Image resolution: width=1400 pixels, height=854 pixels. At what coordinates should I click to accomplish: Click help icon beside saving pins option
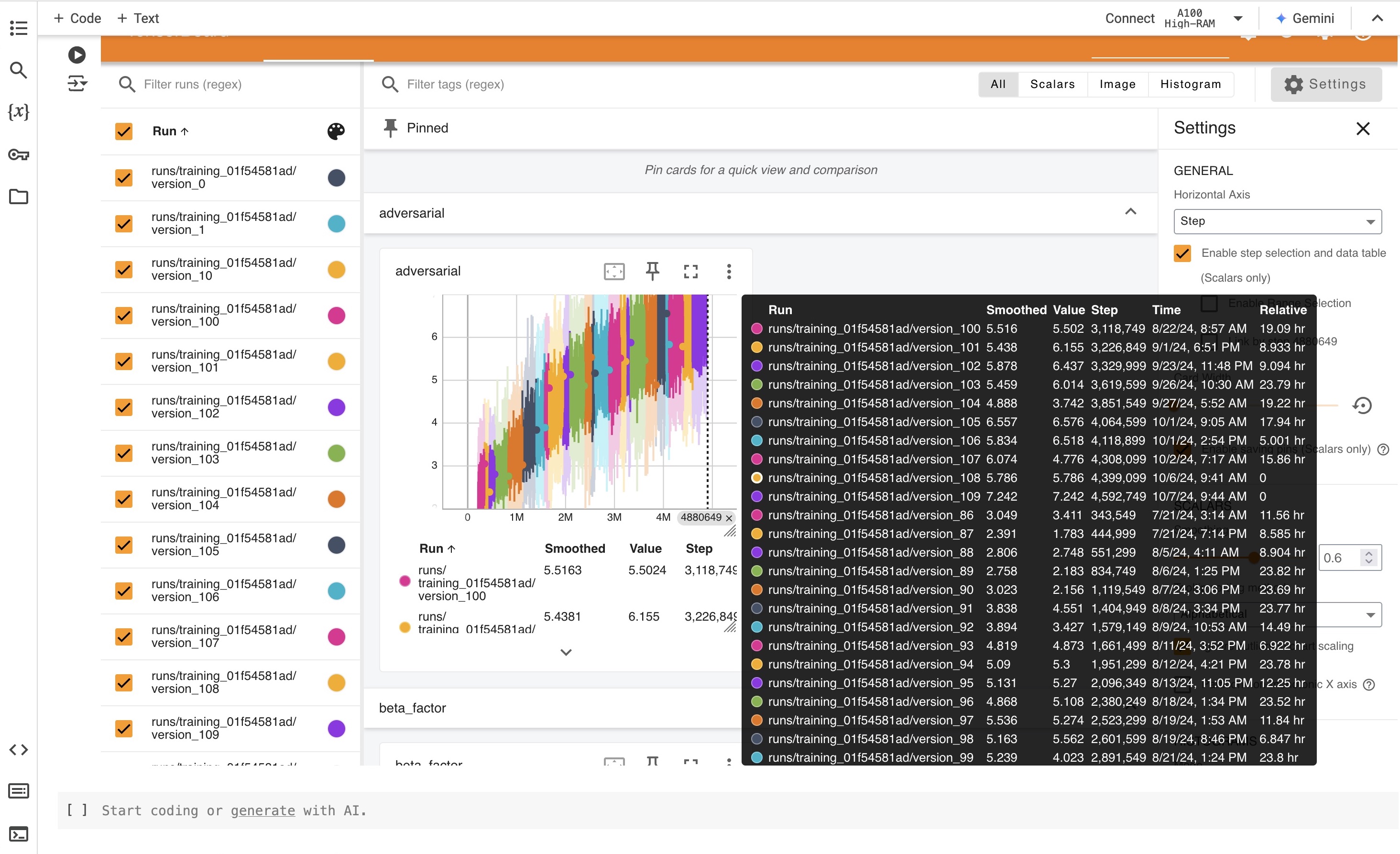[1384, 449]
